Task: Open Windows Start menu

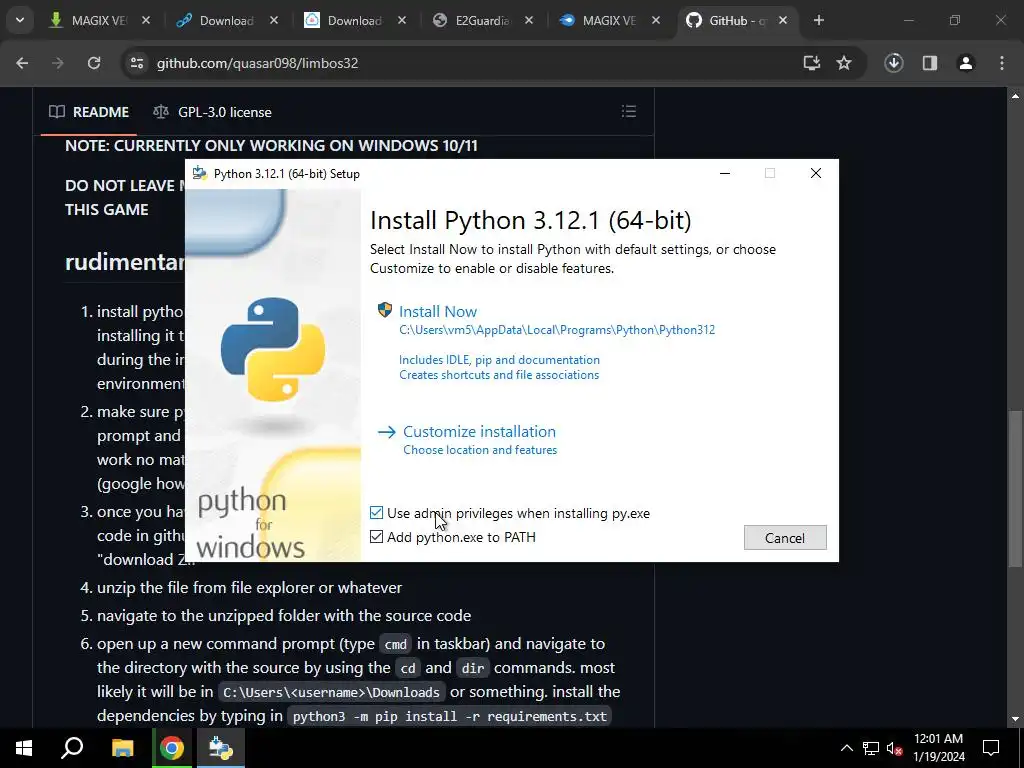Action: click(x=24, y=748)
